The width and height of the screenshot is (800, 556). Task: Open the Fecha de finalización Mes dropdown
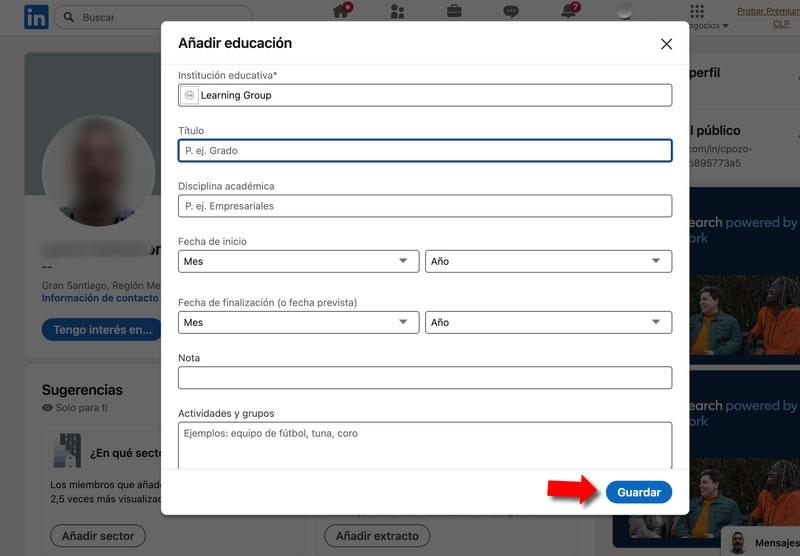(x=298, y=322)
